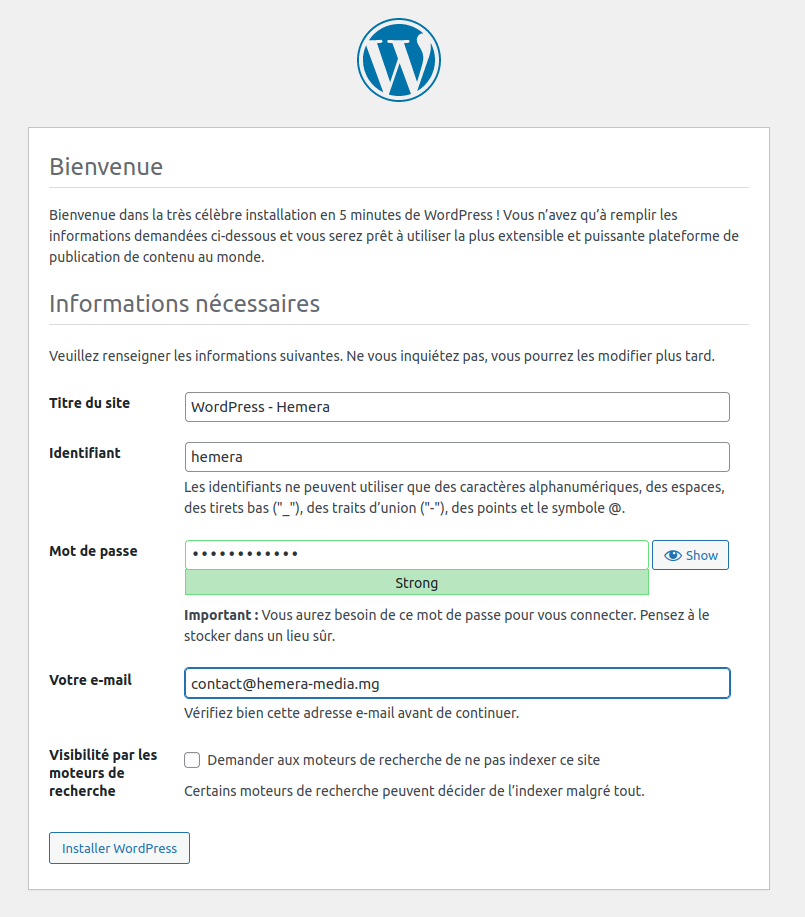Click the 'Bienvenue' heading
The width and height of the screenshot is (805, 917).
[106, 167]
